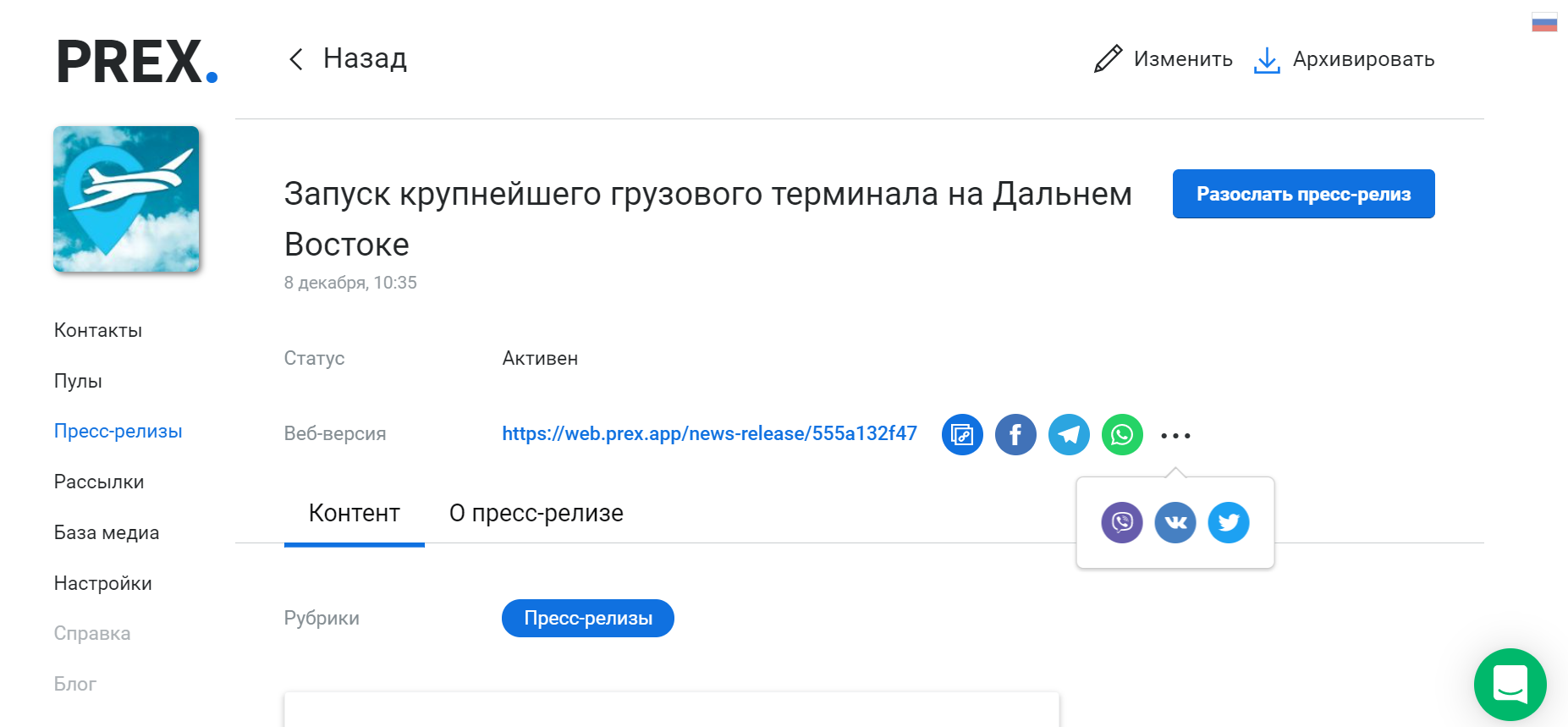The width and height of the screenshot is (1568, 727).
Task: Open the web.prex.app news-release link
Action: (x=709, y=433)
